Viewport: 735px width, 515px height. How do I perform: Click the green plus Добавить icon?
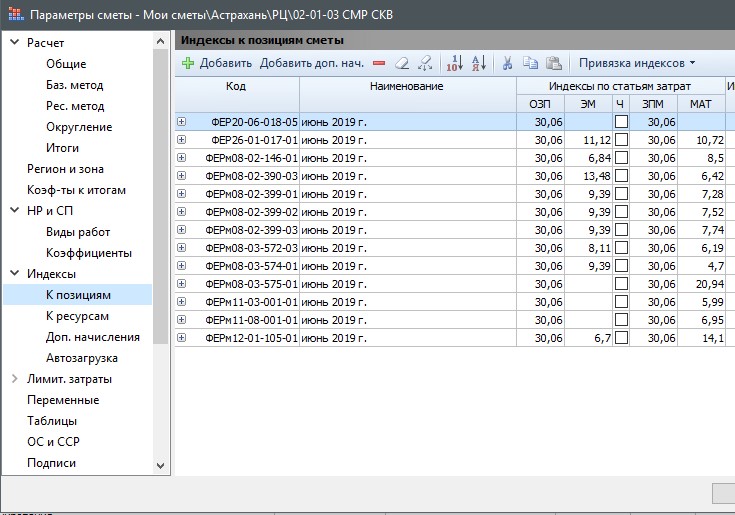(x=188, y=63)
